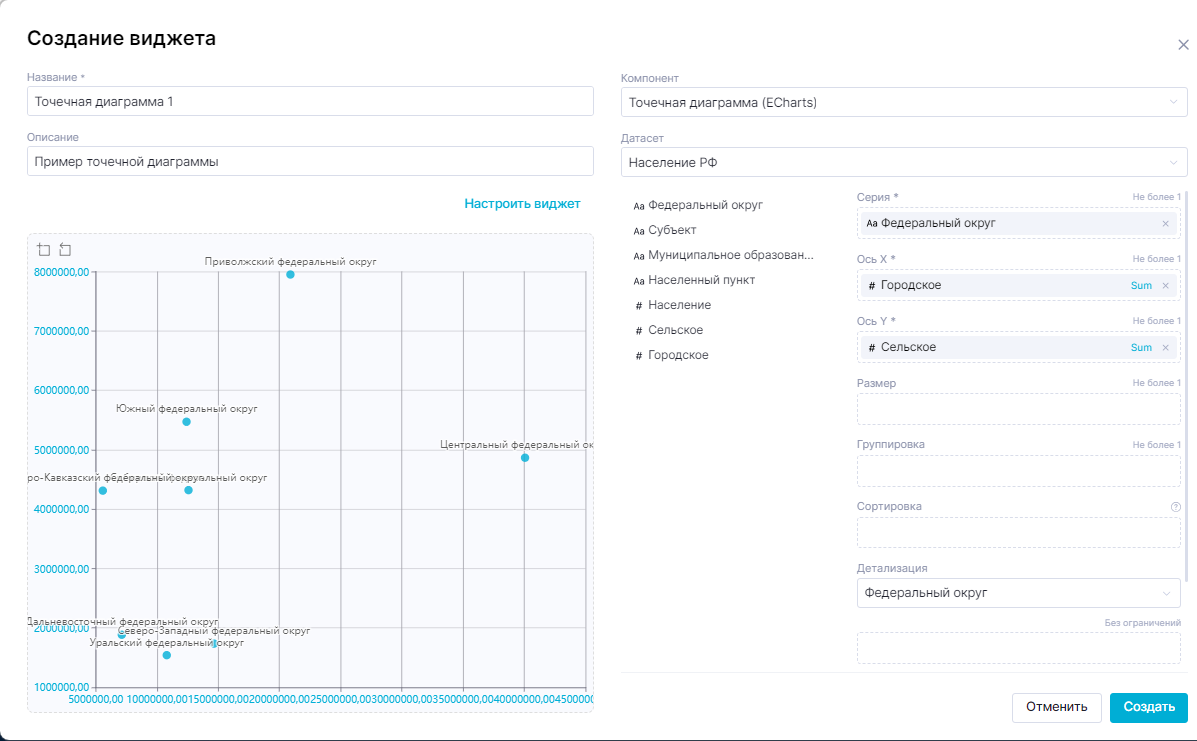This screenshot has height=741, width=1197.
Task: Click the Уральский федеральный округ data point
Action: tap(167, 656)
